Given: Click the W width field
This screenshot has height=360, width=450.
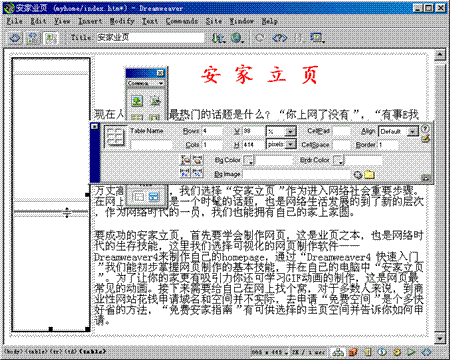Looking at the screenshot, I should [x=253, y=131].
